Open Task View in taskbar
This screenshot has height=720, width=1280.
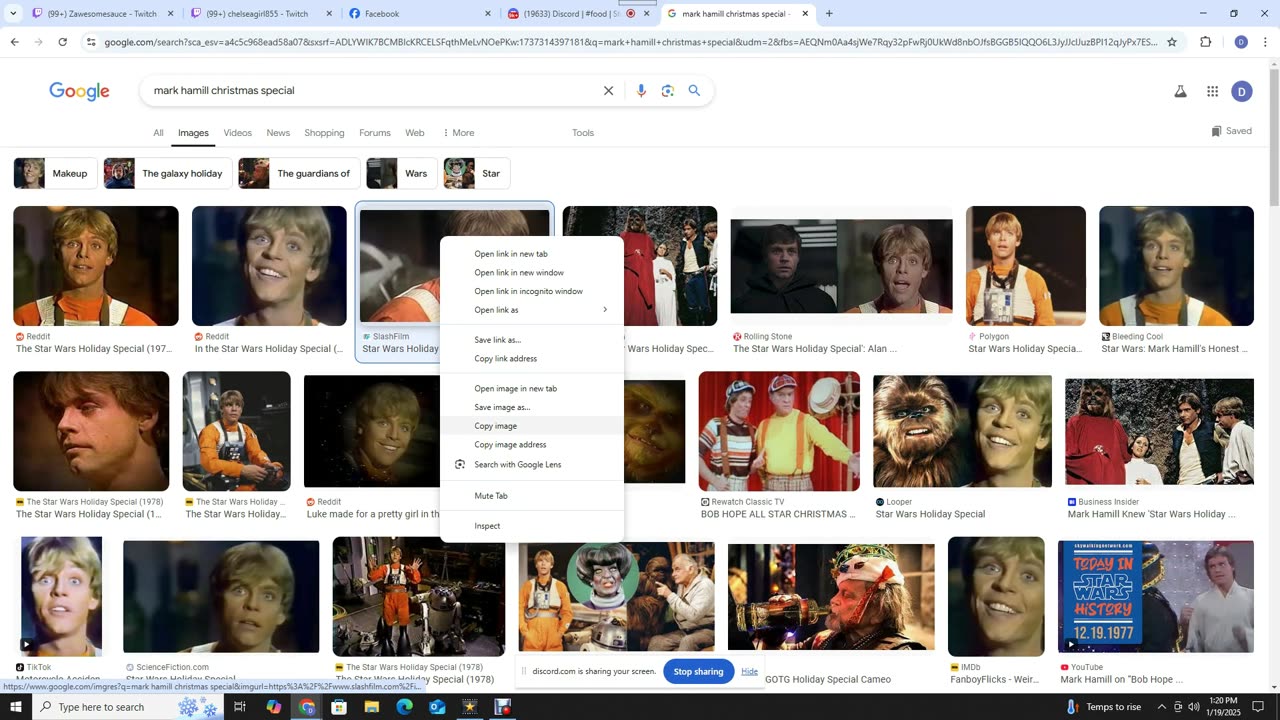240,707
